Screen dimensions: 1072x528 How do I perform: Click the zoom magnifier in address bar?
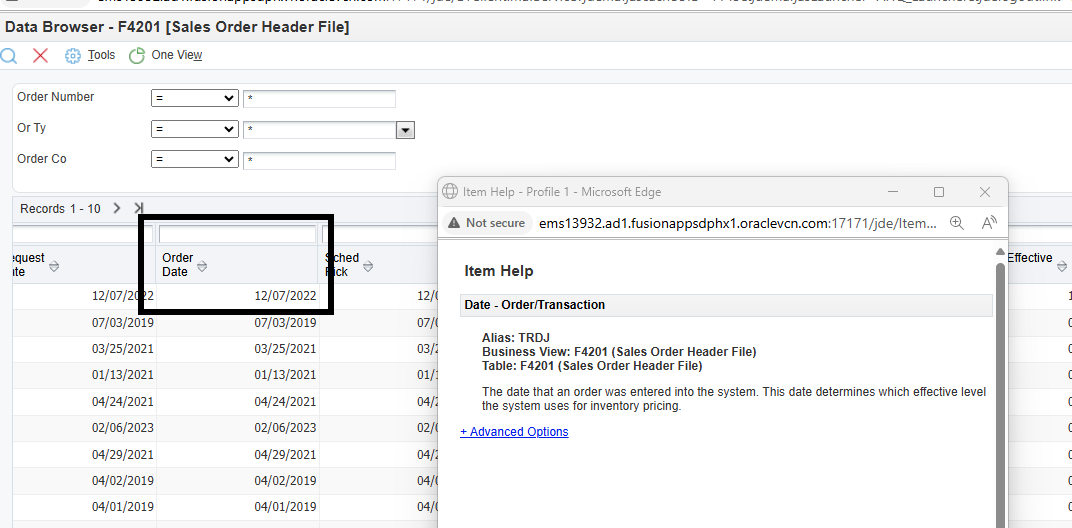[956, 223]
